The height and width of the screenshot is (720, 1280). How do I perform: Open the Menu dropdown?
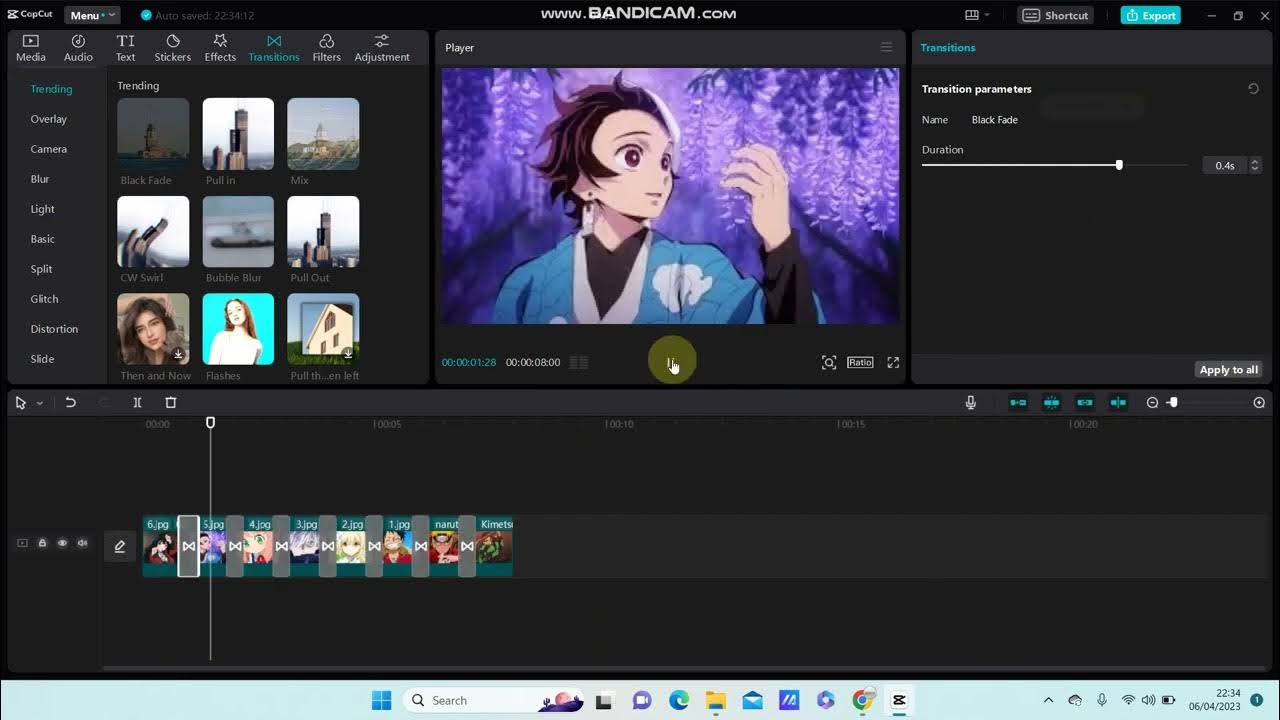click(91, 15)
